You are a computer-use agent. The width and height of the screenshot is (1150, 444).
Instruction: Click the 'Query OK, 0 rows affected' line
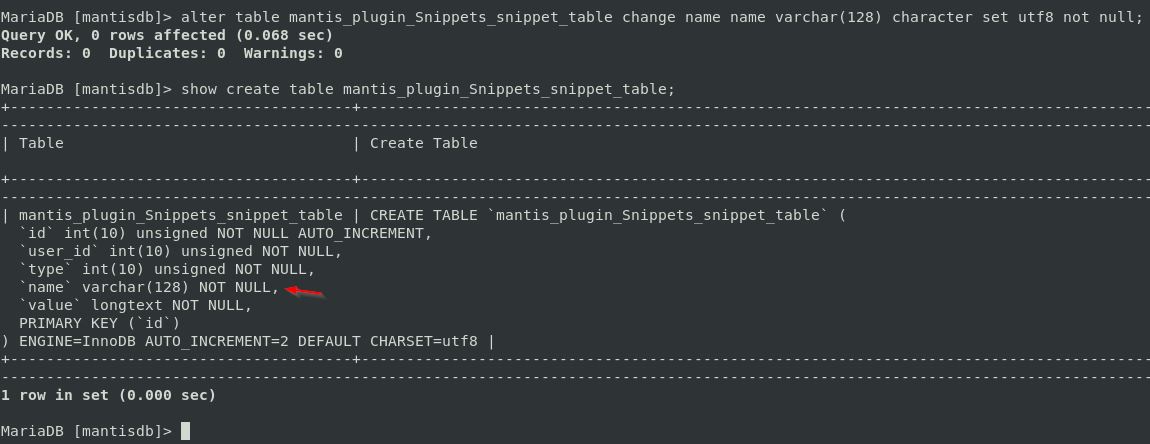tap(166, 35)
